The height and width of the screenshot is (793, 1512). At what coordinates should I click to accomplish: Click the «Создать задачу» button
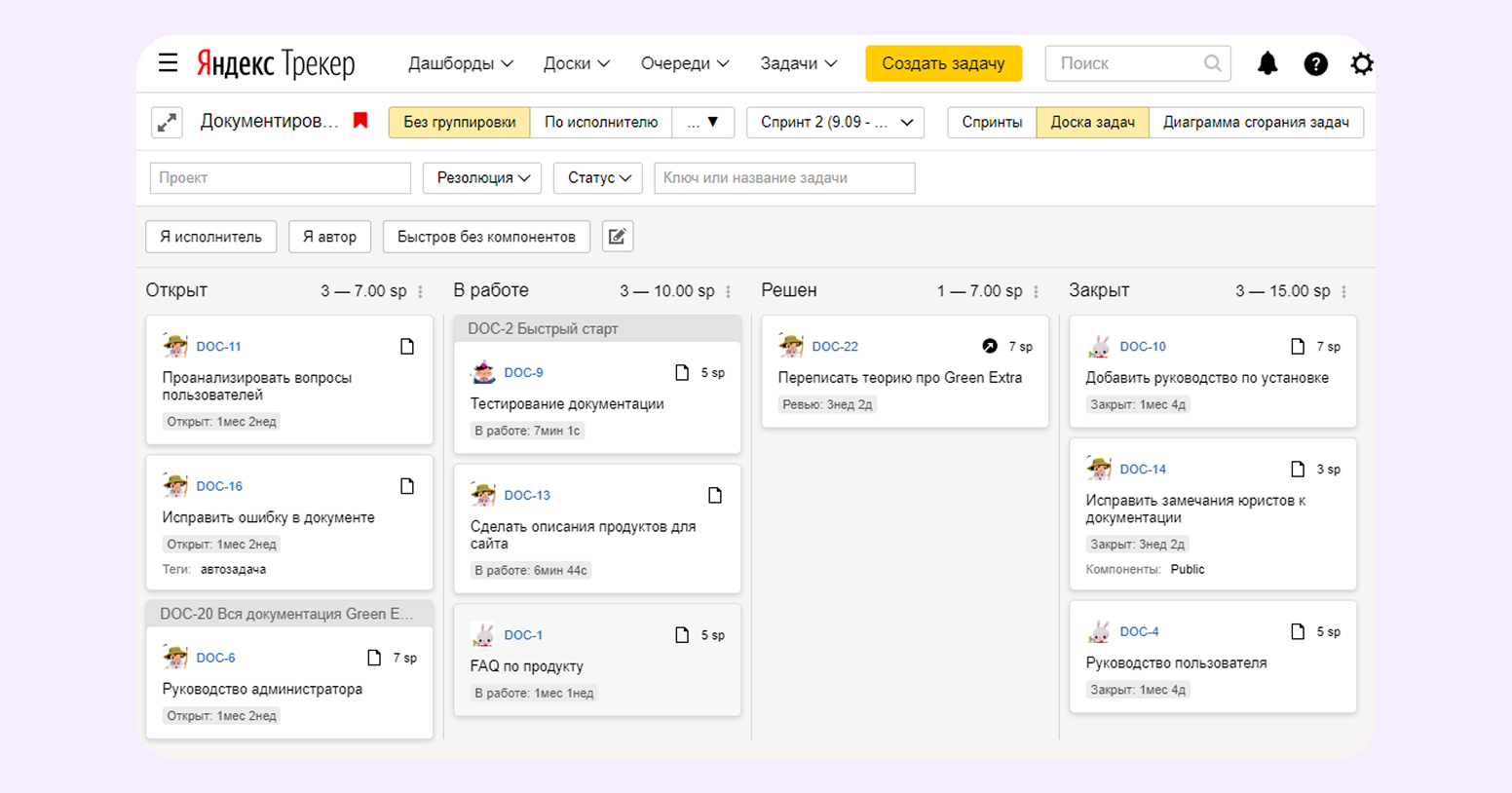tap(943, 63)
